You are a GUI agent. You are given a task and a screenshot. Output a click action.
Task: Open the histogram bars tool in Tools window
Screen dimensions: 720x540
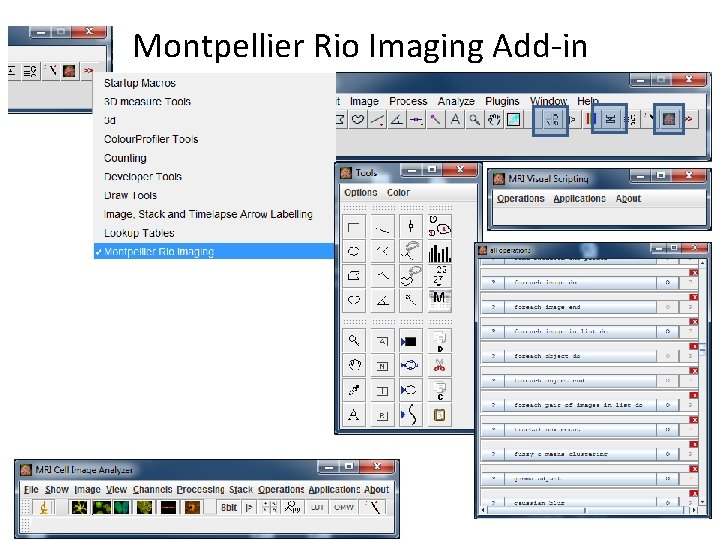click(439, 251)
